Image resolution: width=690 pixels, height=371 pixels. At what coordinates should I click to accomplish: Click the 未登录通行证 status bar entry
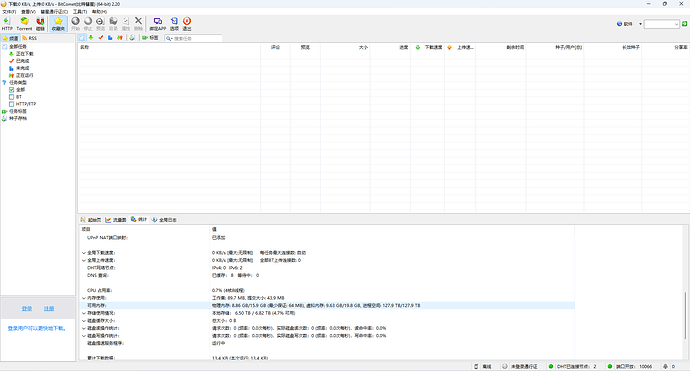pos(520,366)
